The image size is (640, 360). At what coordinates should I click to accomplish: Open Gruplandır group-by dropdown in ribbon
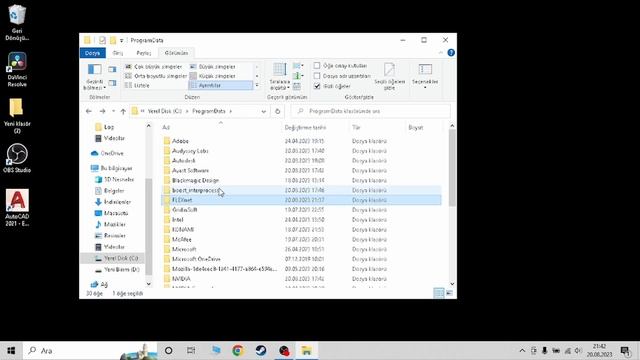click(x=298, y=66)
